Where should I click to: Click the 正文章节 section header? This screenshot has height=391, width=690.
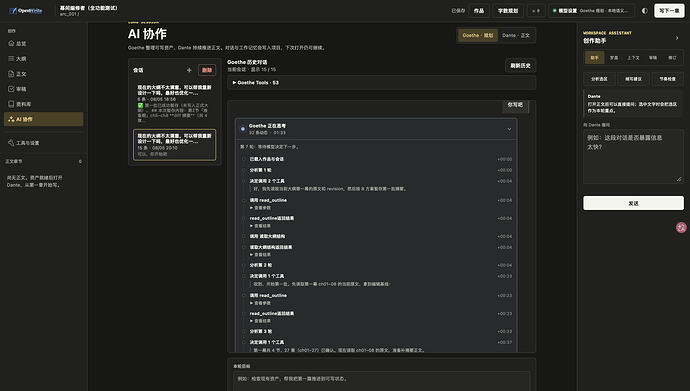[44, 161]
